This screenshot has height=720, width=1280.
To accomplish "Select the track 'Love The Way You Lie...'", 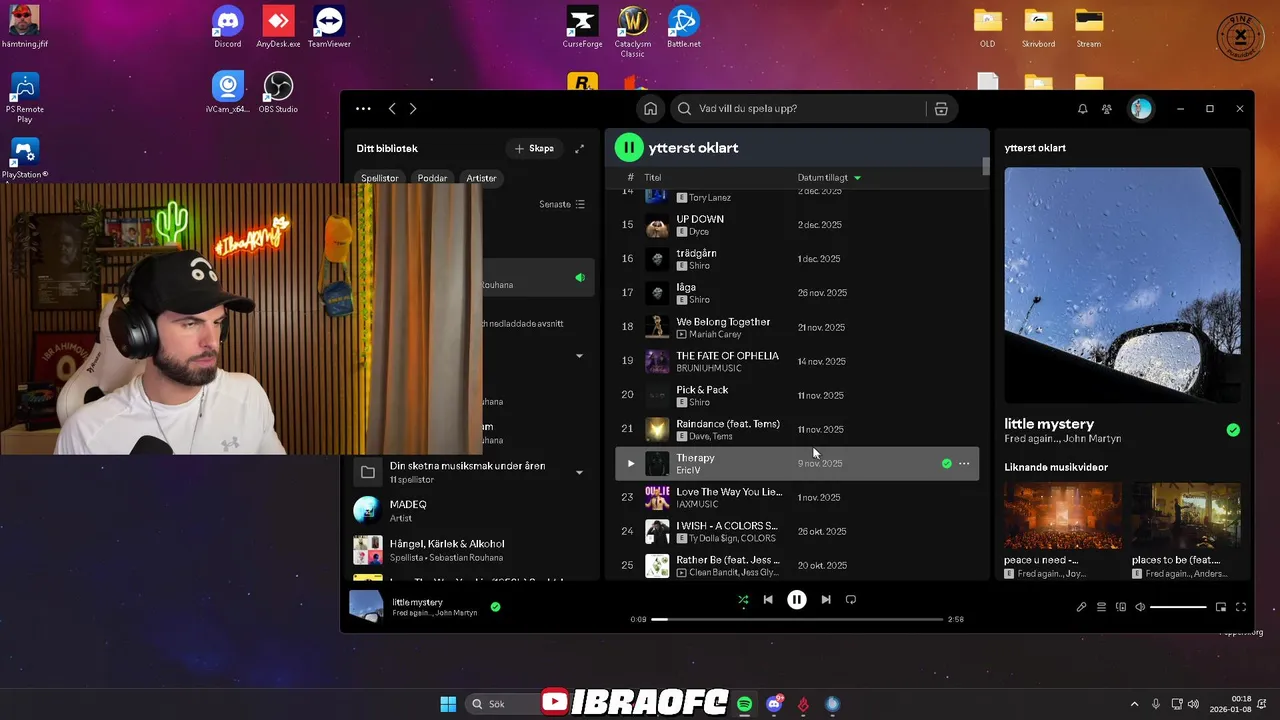I will click(797, 497).
